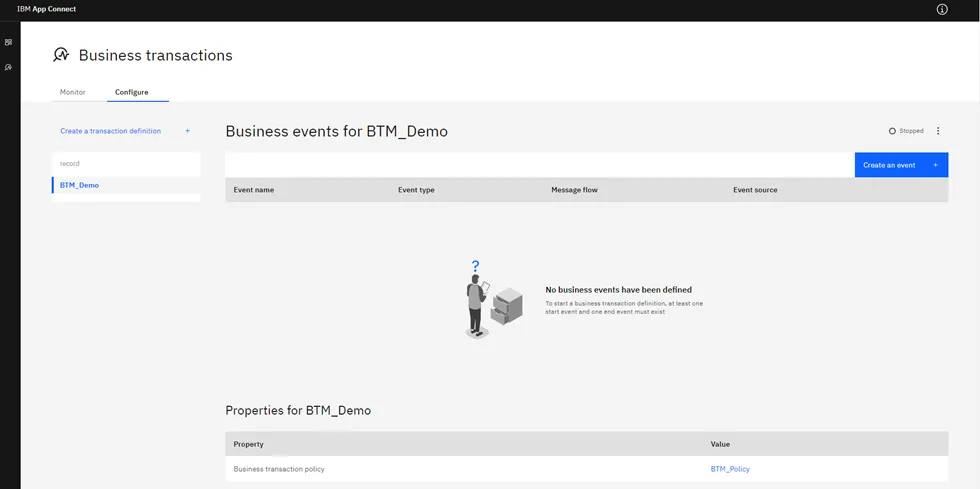Click the Business events for BTM_Demo heading
The height and width of the screenshot is (489, 980).
tap(336, 131)
